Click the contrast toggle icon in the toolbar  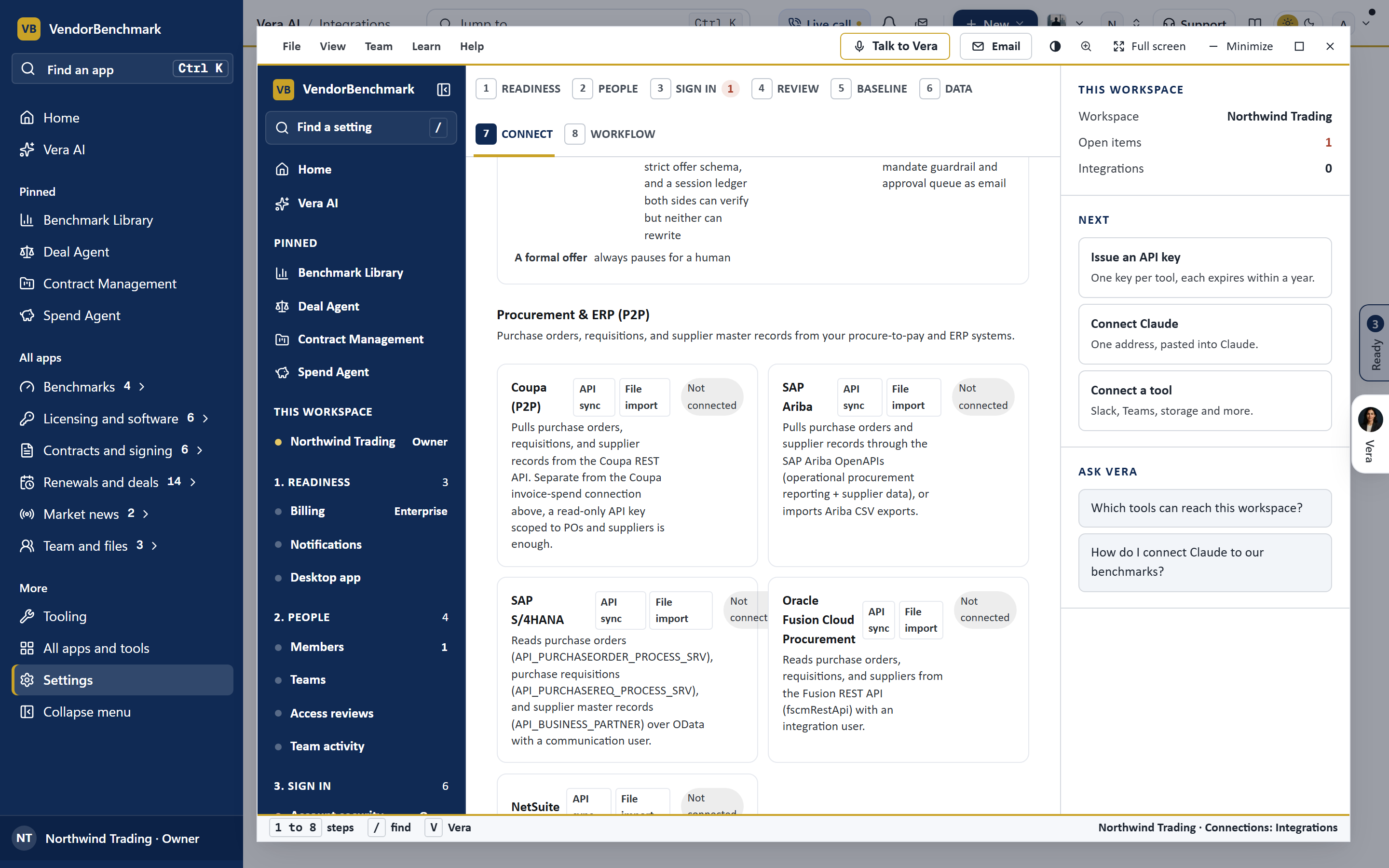point(1055,46)
